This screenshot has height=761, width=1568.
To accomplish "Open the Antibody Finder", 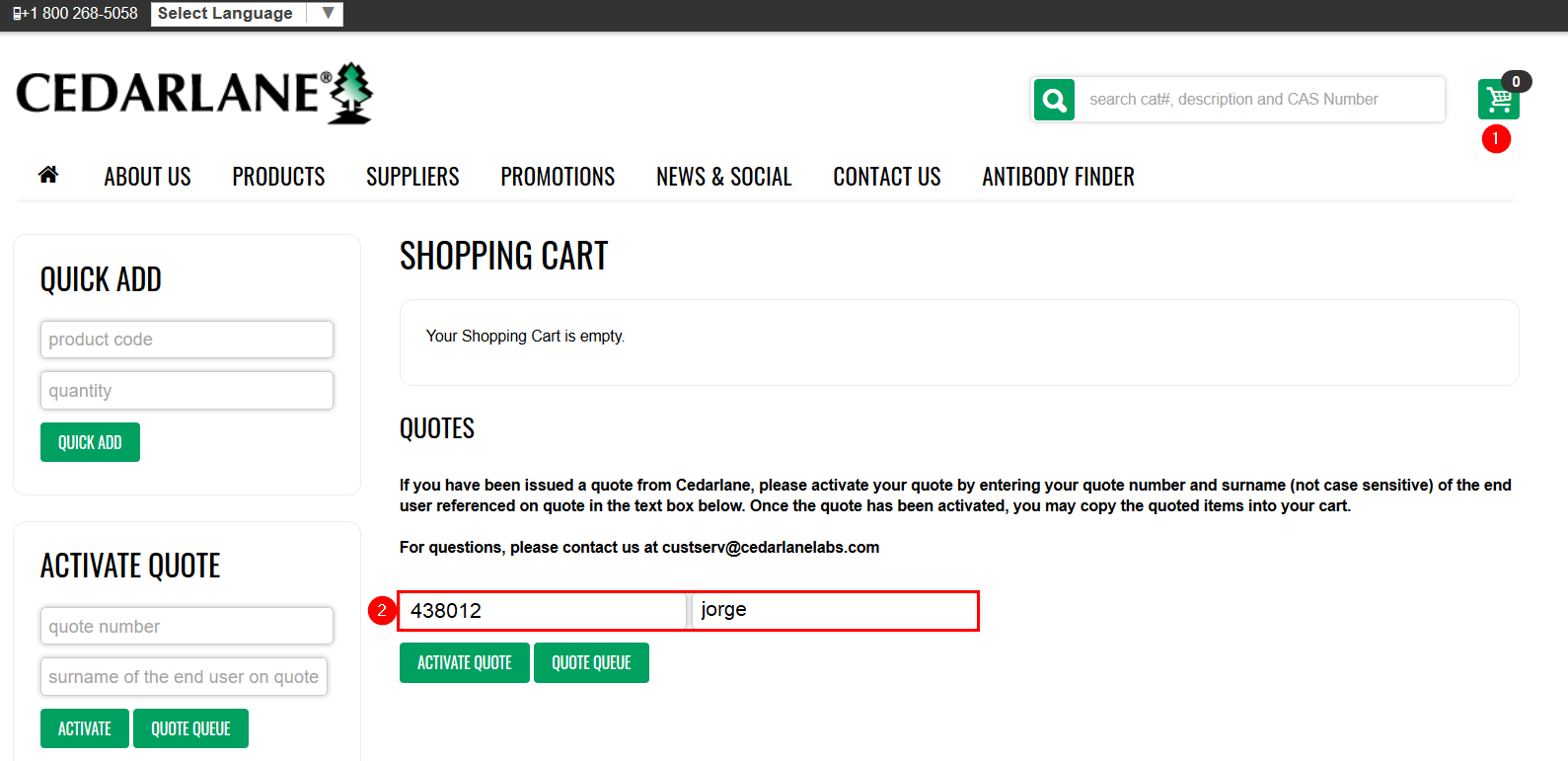I will coord(1058,177).
